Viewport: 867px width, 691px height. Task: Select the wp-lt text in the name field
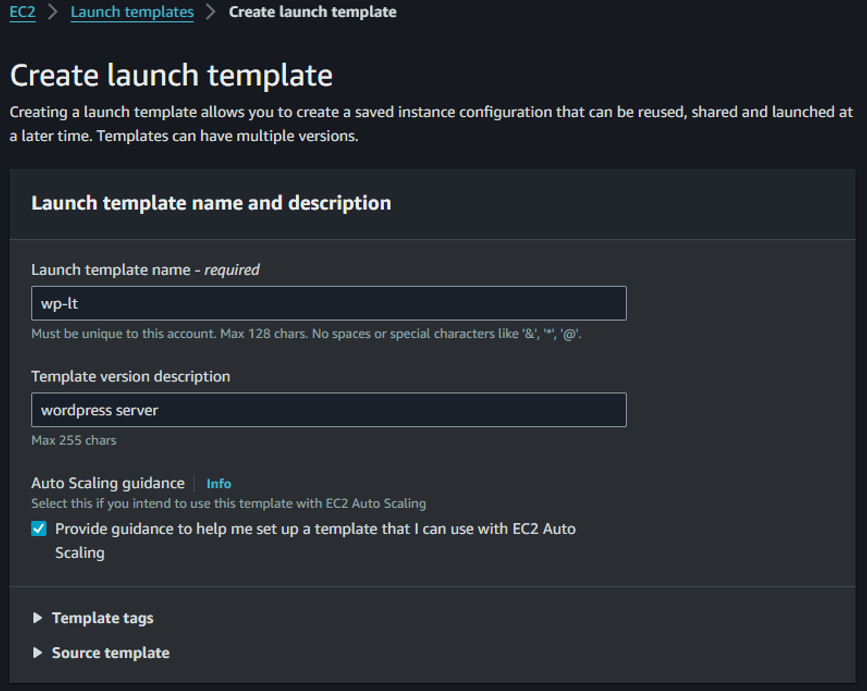tap(55, 303)
